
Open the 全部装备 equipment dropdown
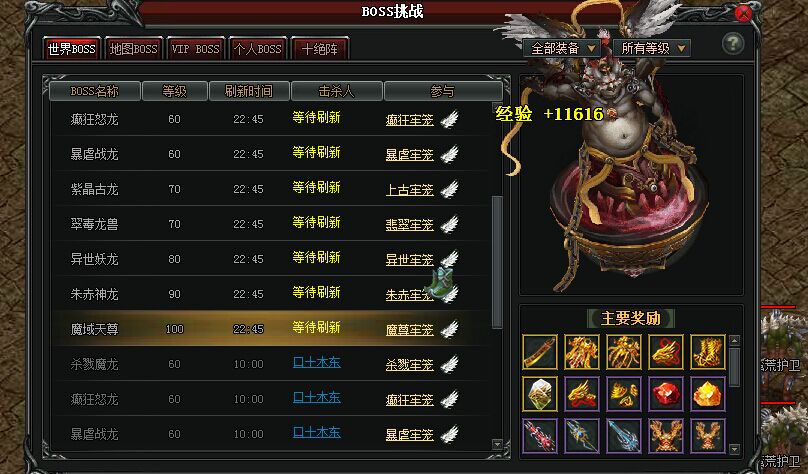(561, 48)
